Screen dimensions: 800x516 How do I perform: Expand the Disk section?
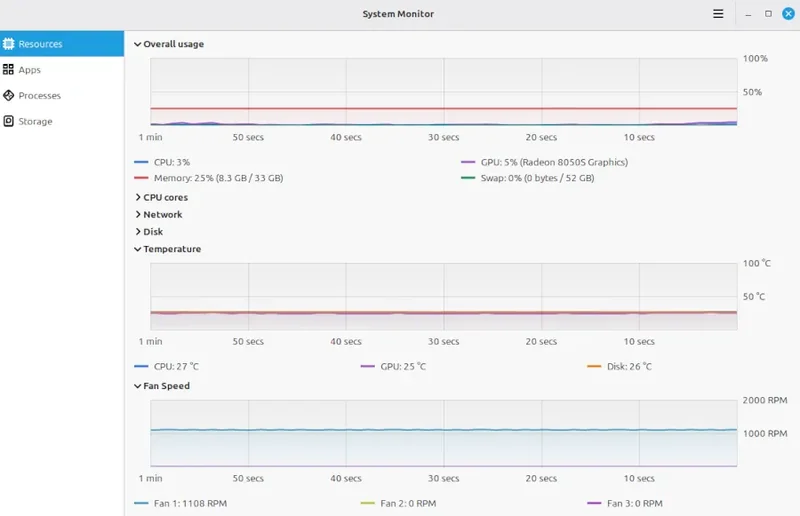click(x=148, y=232)
